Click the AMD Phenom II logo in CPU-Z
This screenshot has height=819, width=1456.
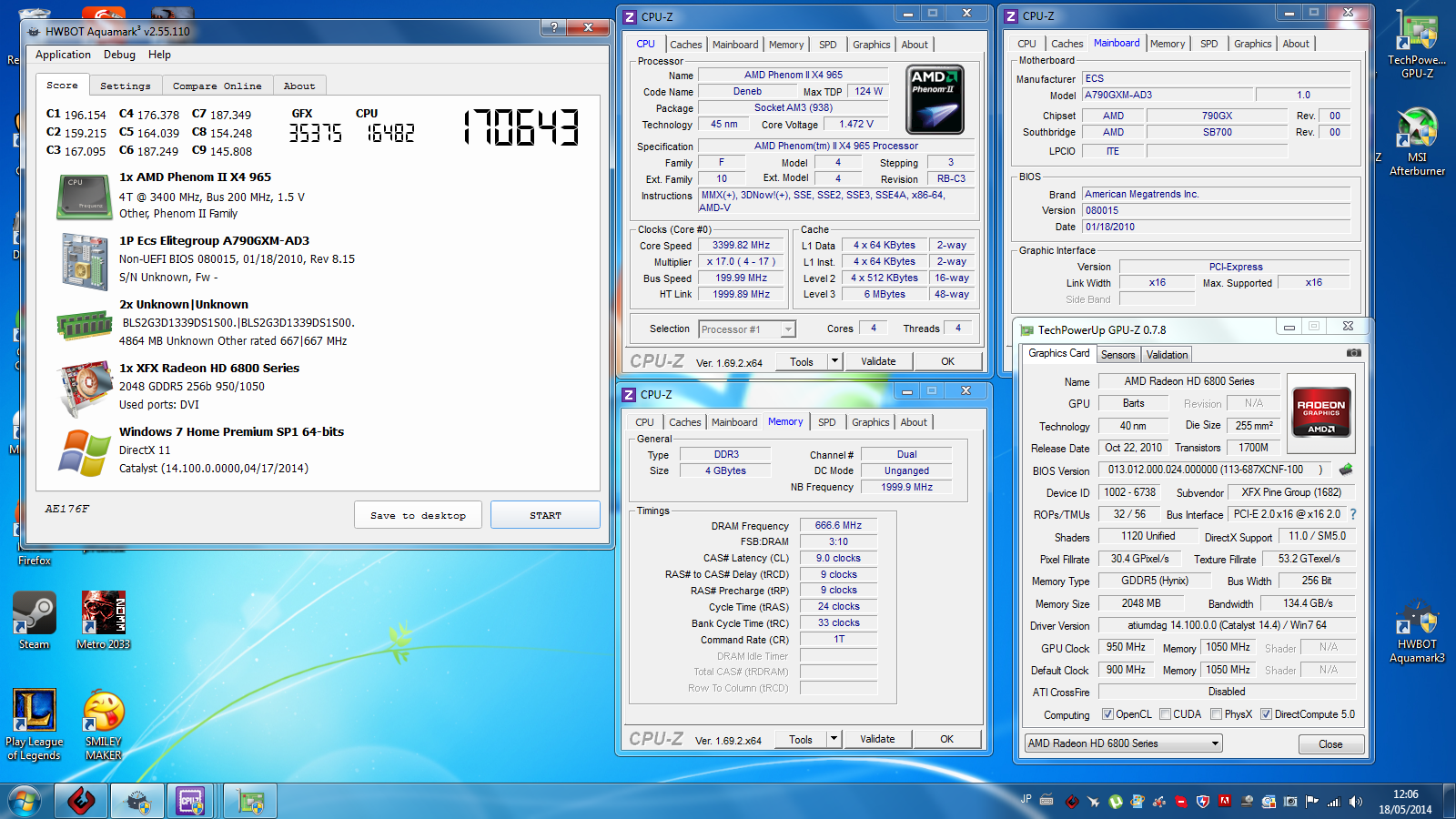tap(935, 100)
